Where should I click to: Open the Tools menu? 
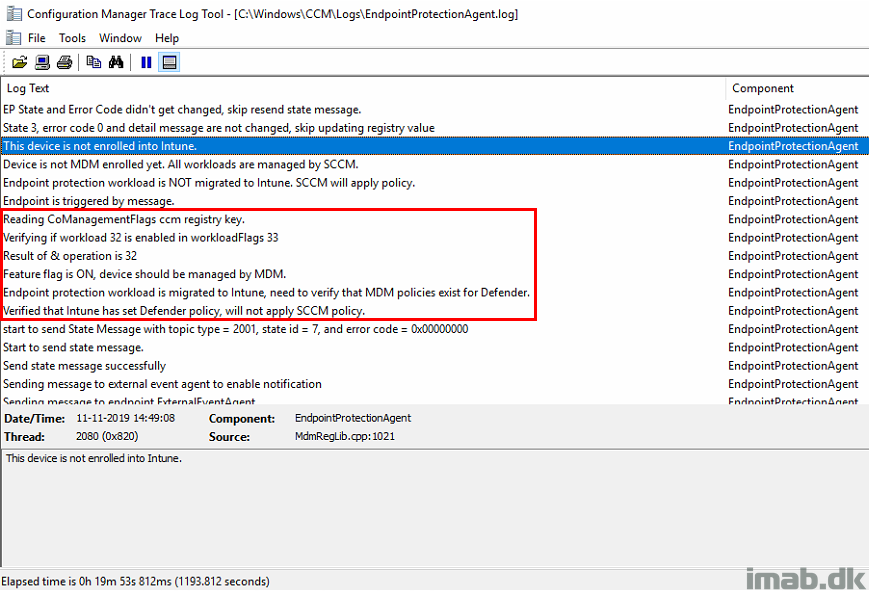[x=72, y=38]
